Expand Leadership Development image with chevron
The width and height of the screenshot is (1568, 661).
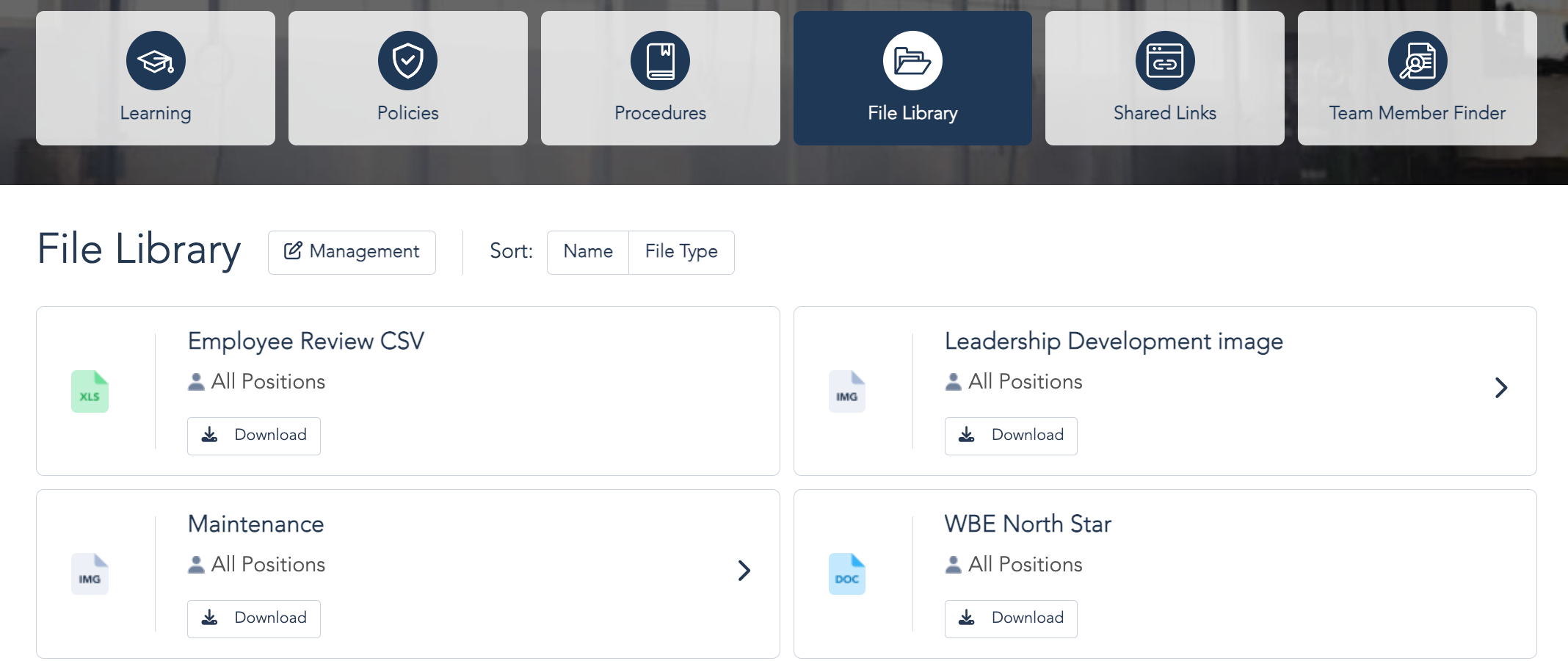(x=1501, y=388)
